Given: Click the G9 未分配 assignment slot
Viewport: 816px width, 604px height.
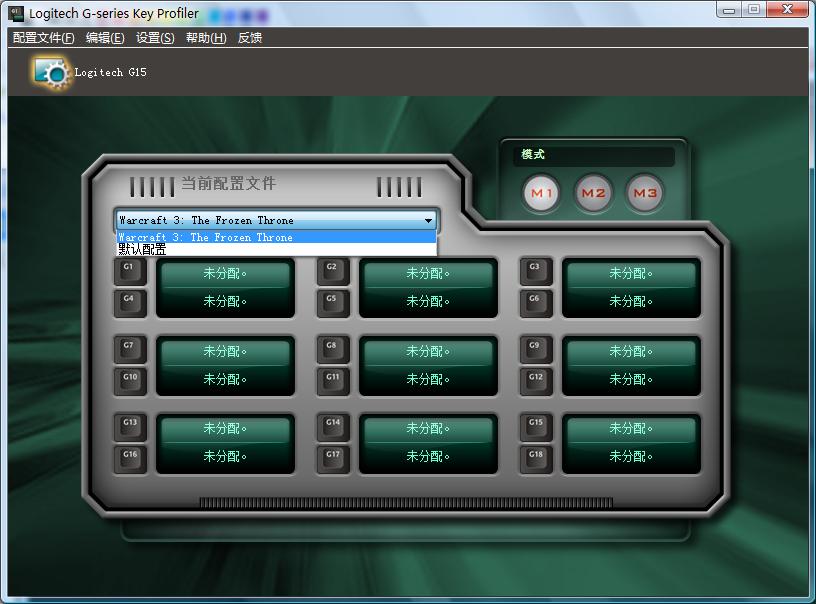Looking at the screenshot, I should (631, 352).
